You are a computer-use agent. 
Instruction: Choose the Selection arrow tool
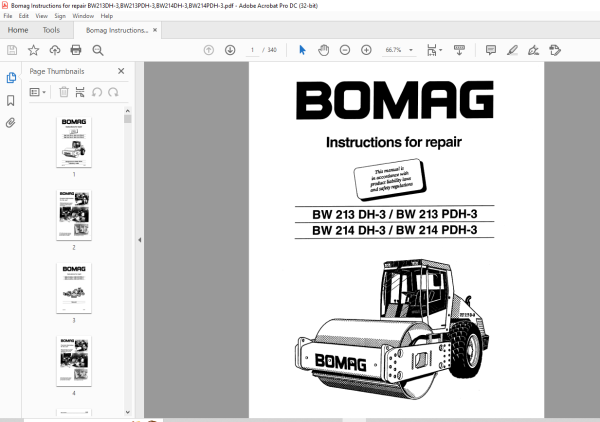click(302, 50)
